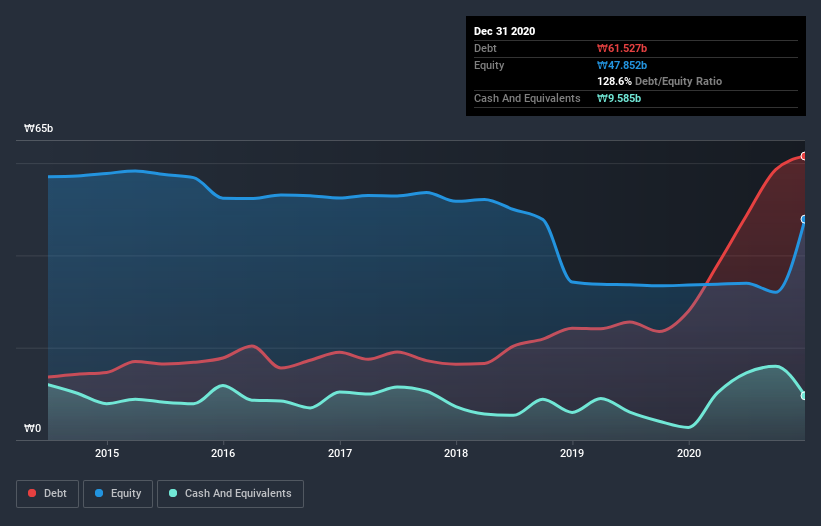Click the 2016 x-axis label

point(223,453)
